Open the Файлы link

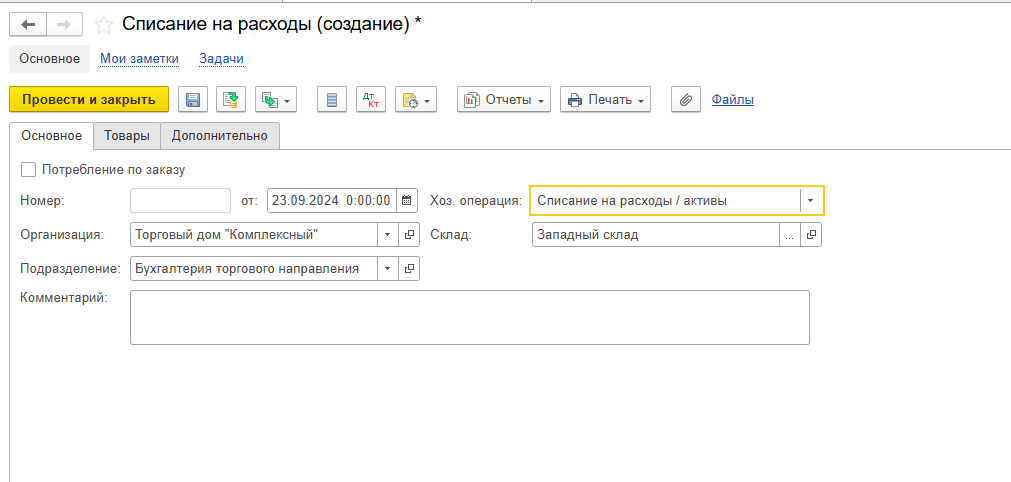[732, 99]
